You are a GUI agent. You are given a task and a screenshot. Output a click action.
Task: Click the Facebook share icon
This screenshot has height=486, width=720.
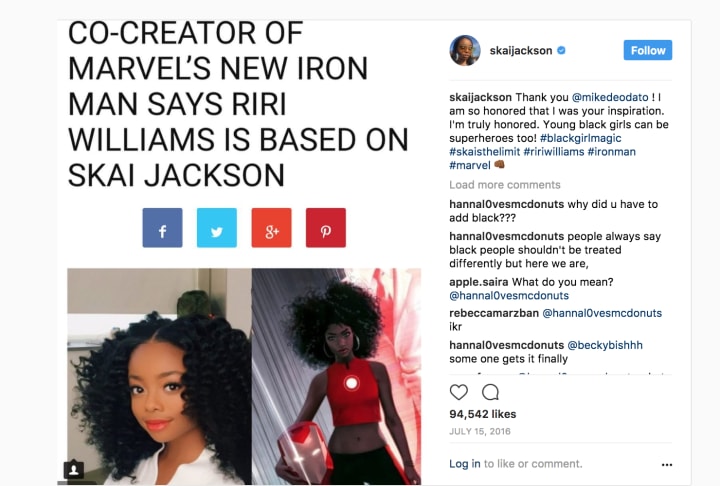(x=162, y=228)
